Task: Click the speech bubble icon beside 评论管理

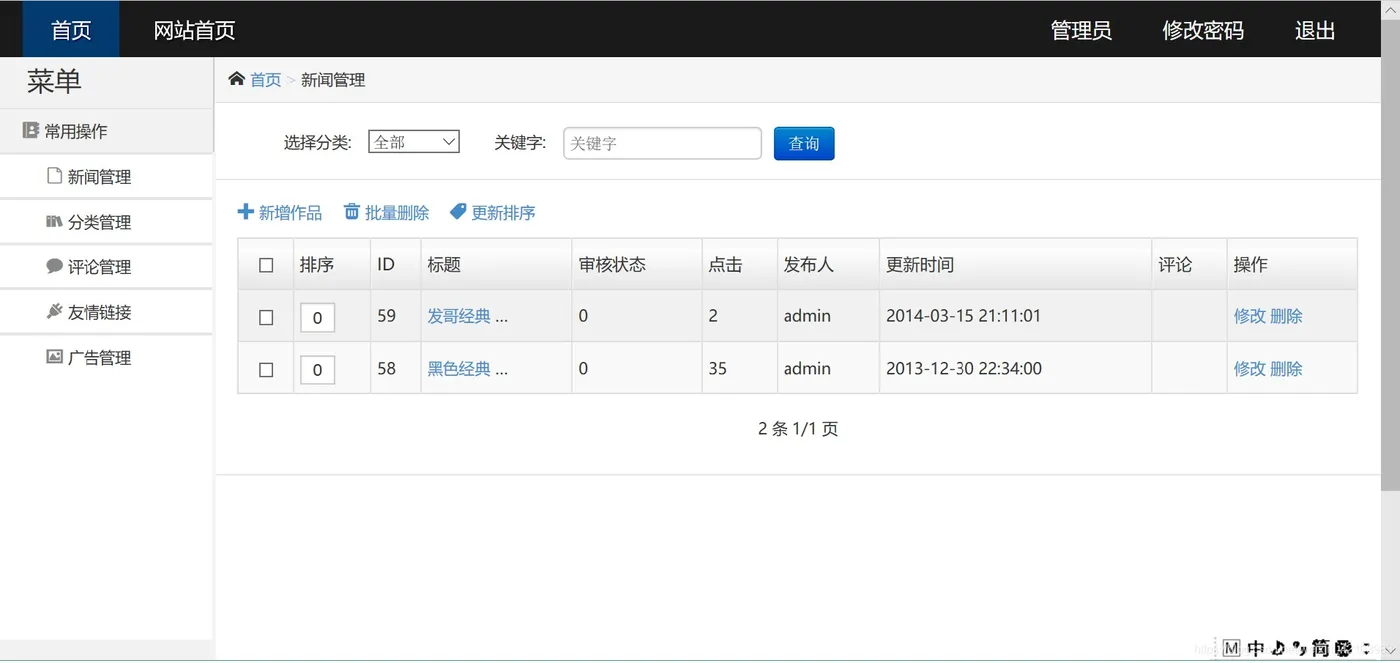Action: coord(54,266)
